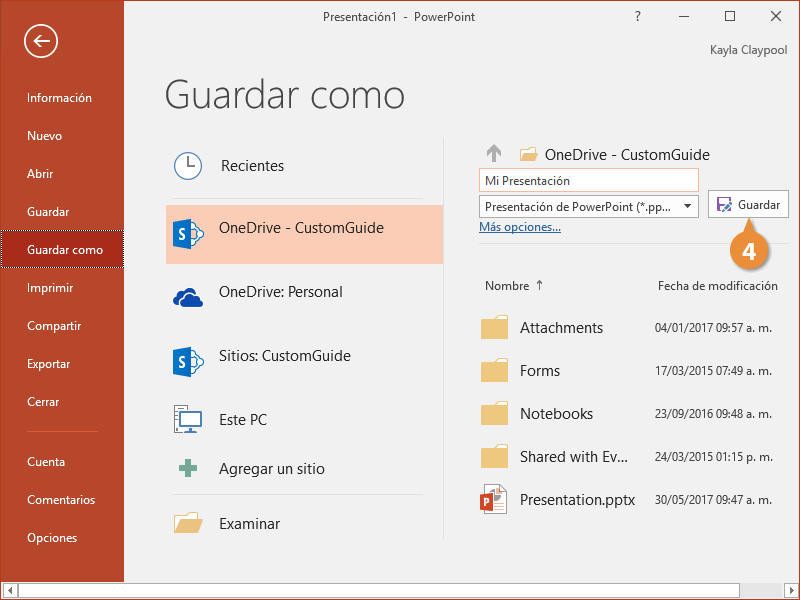
Task: Click the horizontal scrollbar left arrow
Action: click(9, 591)
